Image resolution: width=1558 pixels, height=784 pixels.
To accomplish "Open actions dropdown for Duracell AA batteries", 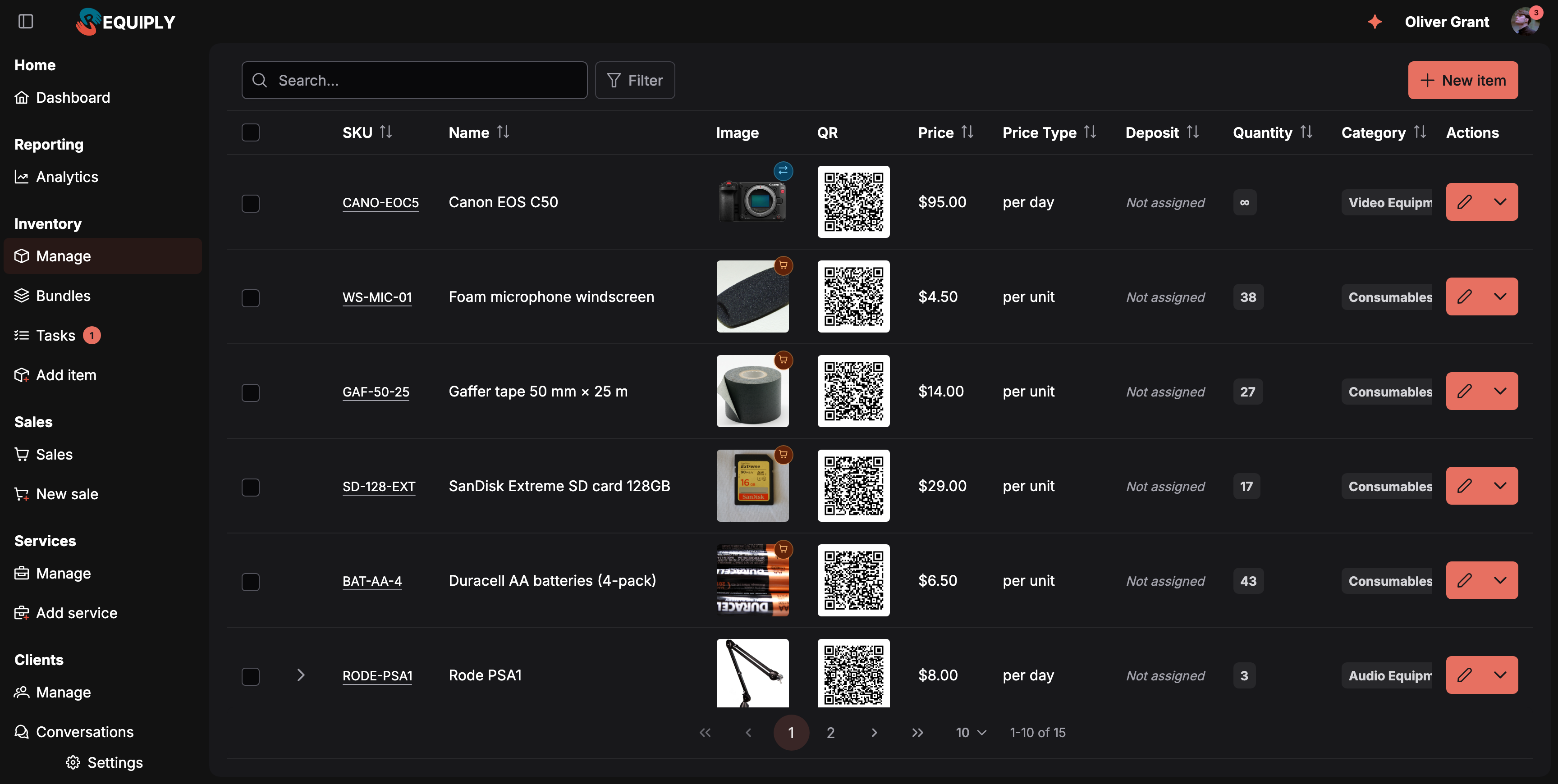I will tap(1500, 580).
